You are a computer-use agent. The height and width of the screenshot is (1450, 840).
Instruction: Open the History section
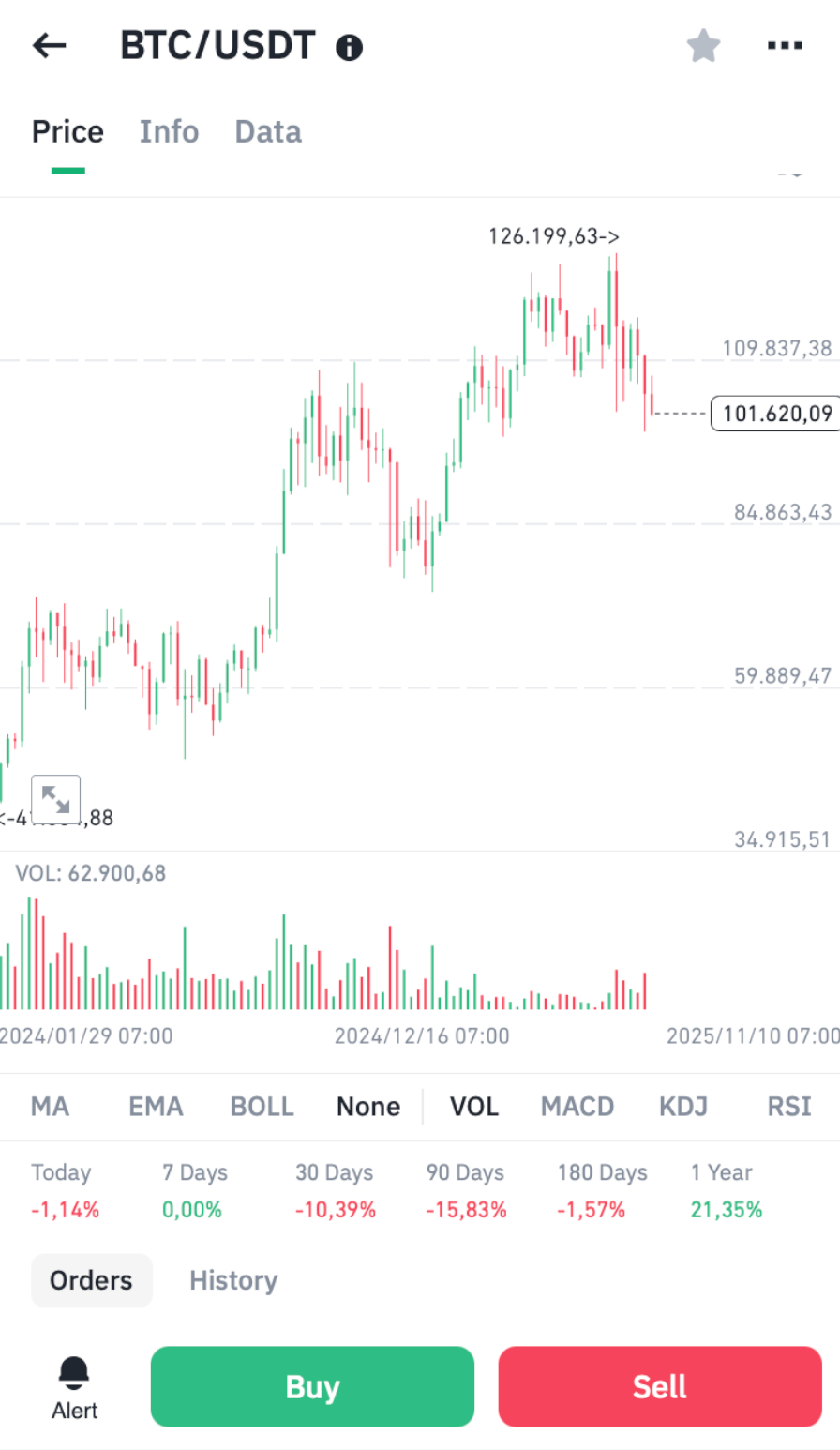pos(233,1280)
